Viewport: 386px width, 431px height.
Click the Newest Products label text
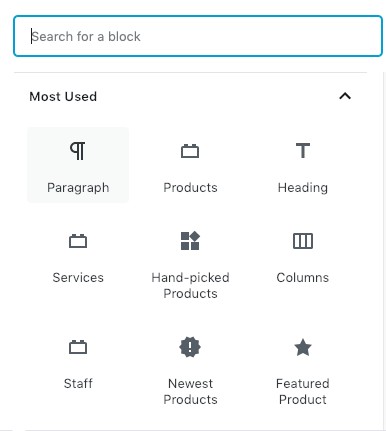(x=190, y=392)
